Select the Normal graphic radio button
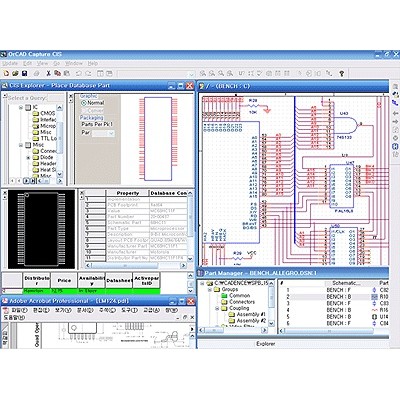 pos(84,103)
